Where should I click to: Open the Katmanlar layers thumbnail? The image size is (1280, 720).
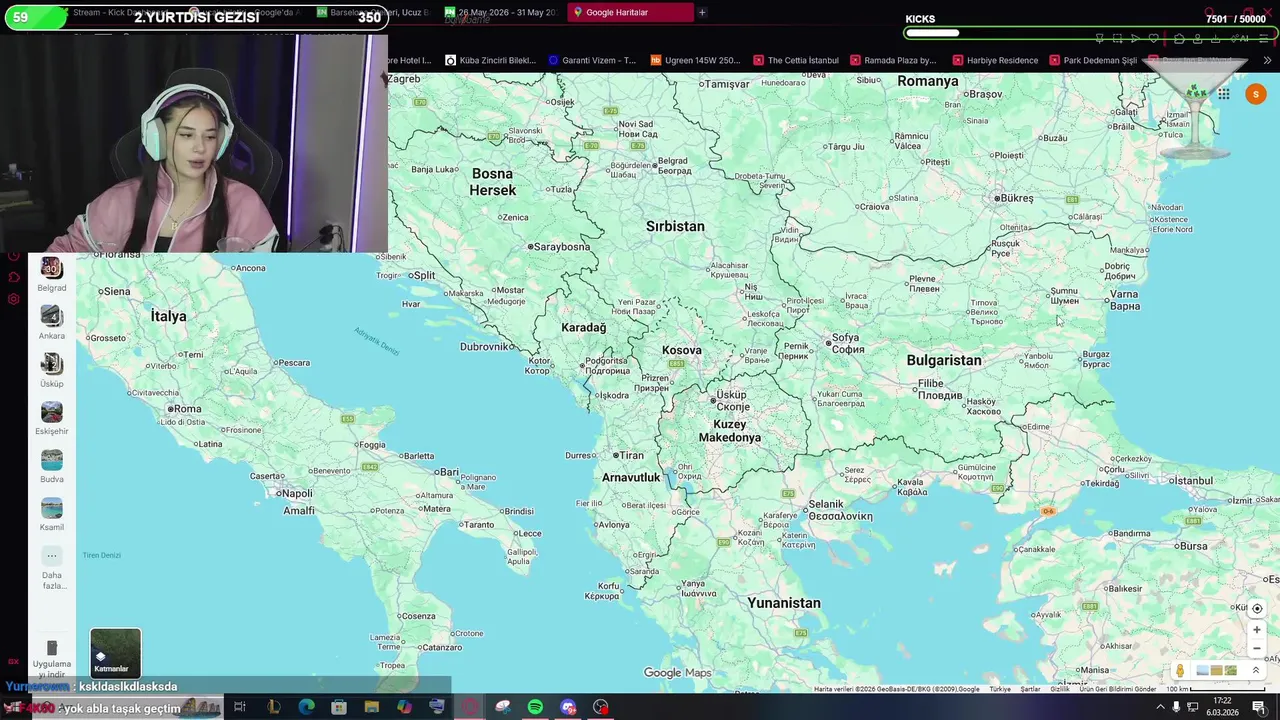[x=115, y=653]
